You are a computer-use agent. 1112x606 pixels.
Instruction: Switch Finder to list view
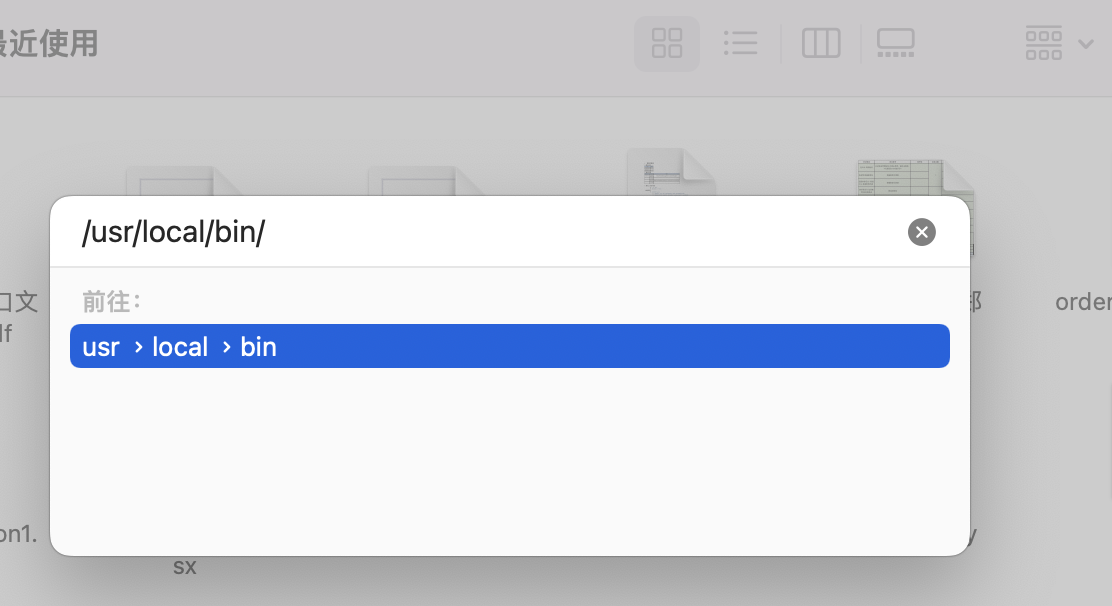[x=740, y=43]
